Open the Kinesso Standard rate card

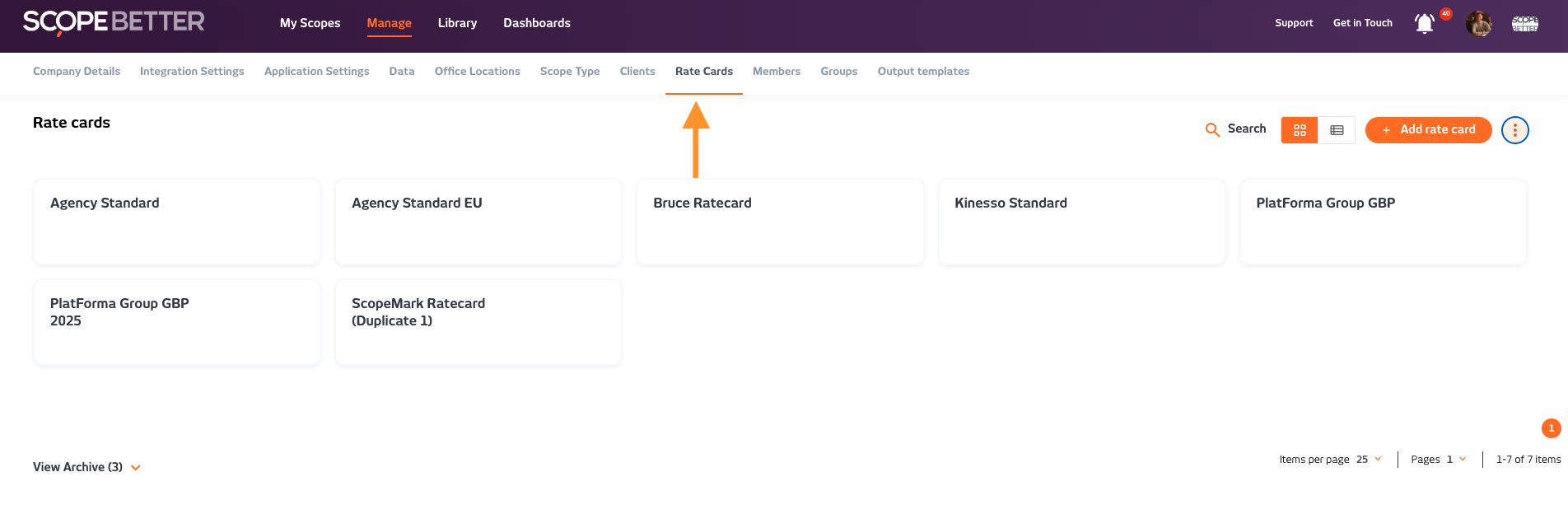[1080, 222]
